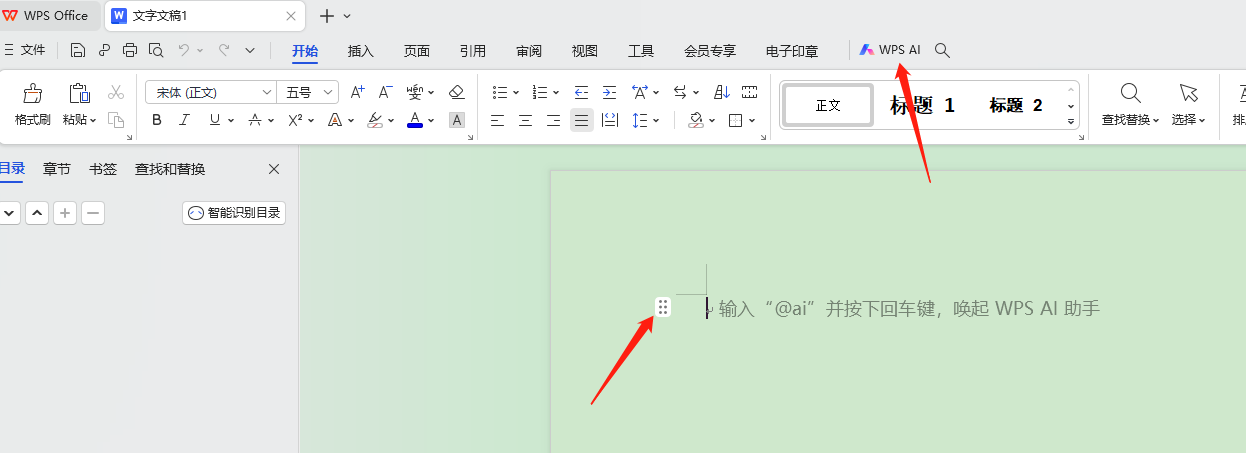1246x453 pixels.
Task: Click the Clear Formatting eraser icon
Action: (x=456, y=92)
